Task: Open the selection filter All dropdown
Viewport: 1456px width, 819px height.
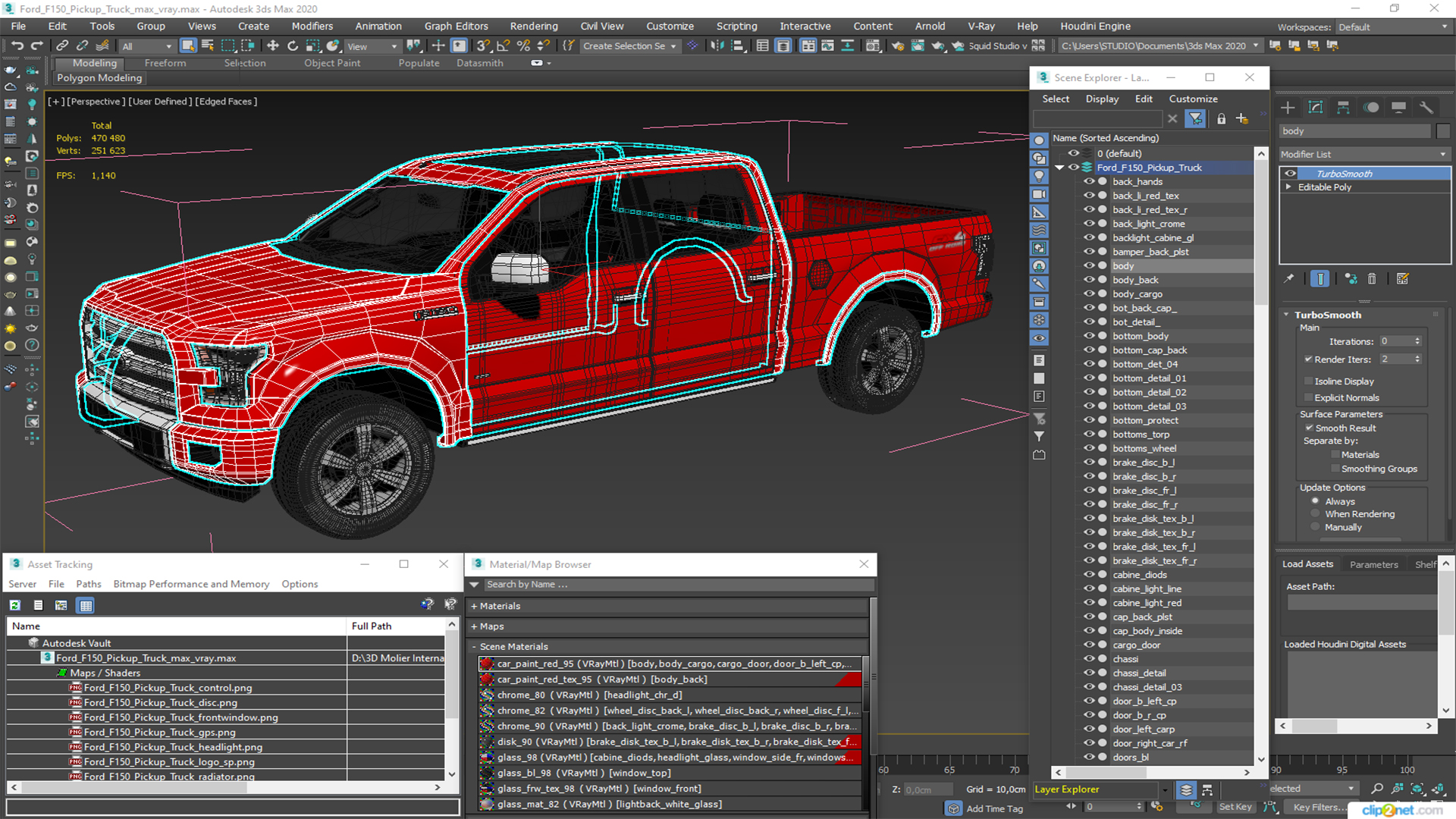Action: [147, 46]
